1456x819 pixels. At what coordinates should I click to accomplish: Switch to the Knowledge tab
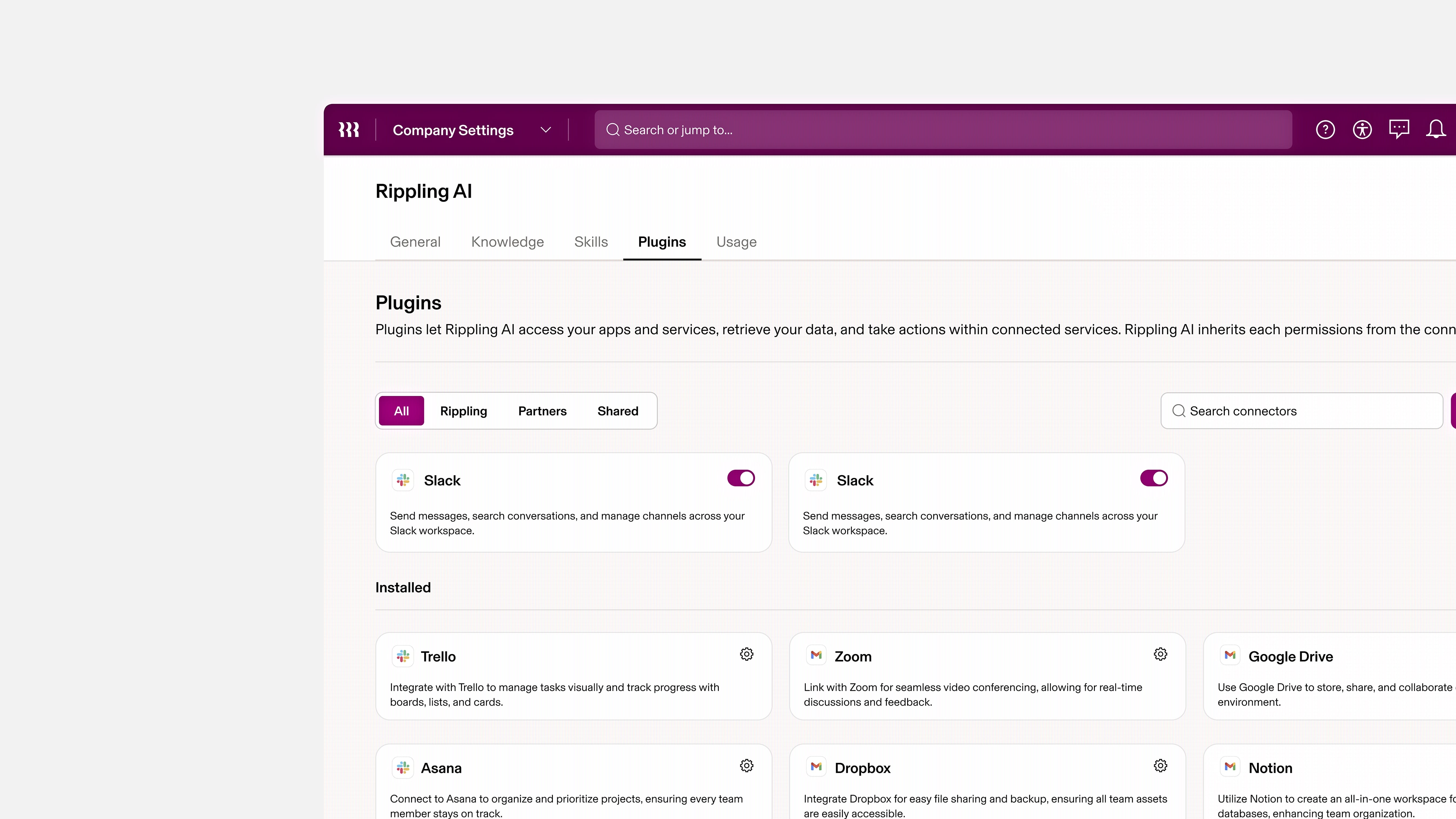pyautogui.click(x=507, y=242)
